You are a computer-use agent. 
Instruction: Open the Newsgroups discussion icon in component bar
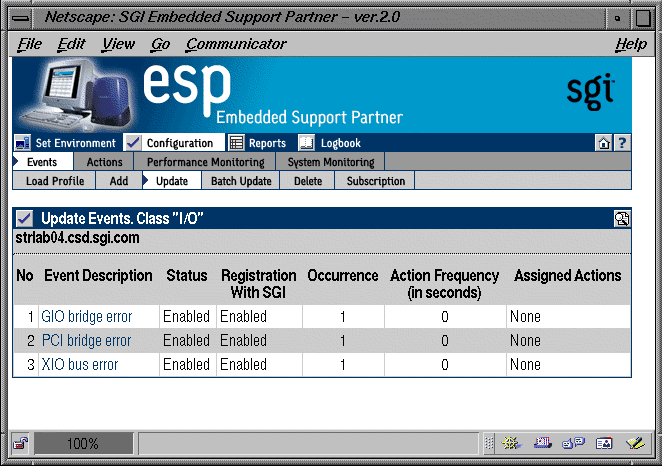point(573,443)
